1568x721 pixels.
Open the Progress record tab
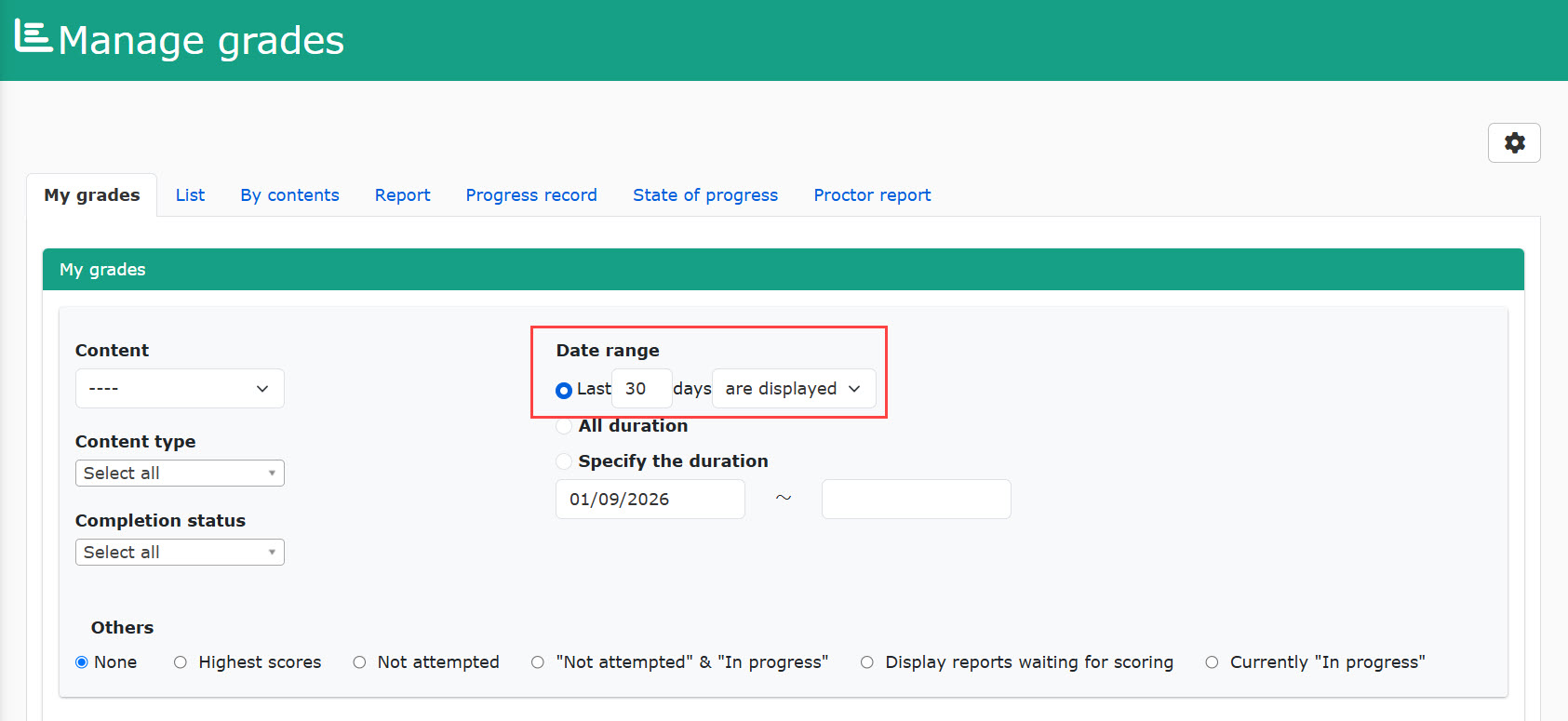[531, 195]
